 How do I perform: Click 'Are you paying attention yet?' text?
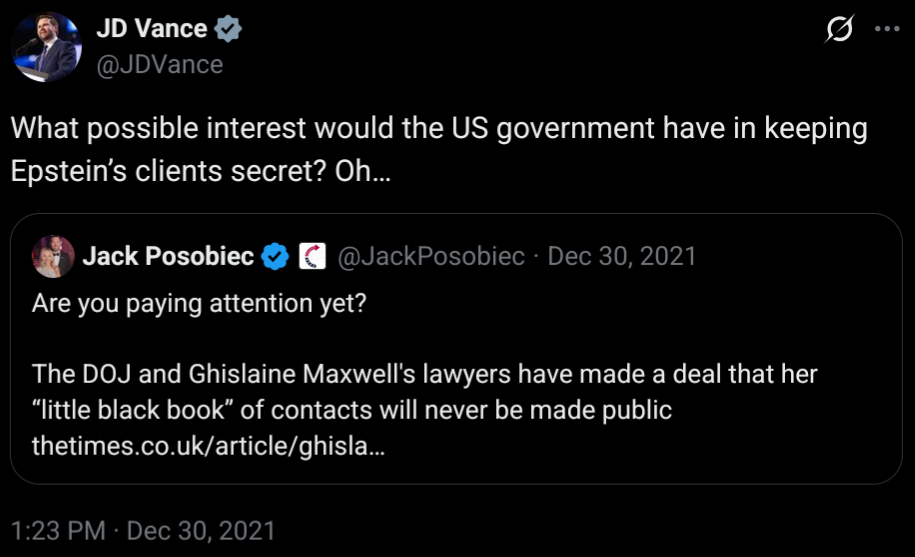click(x=199, y=303)
